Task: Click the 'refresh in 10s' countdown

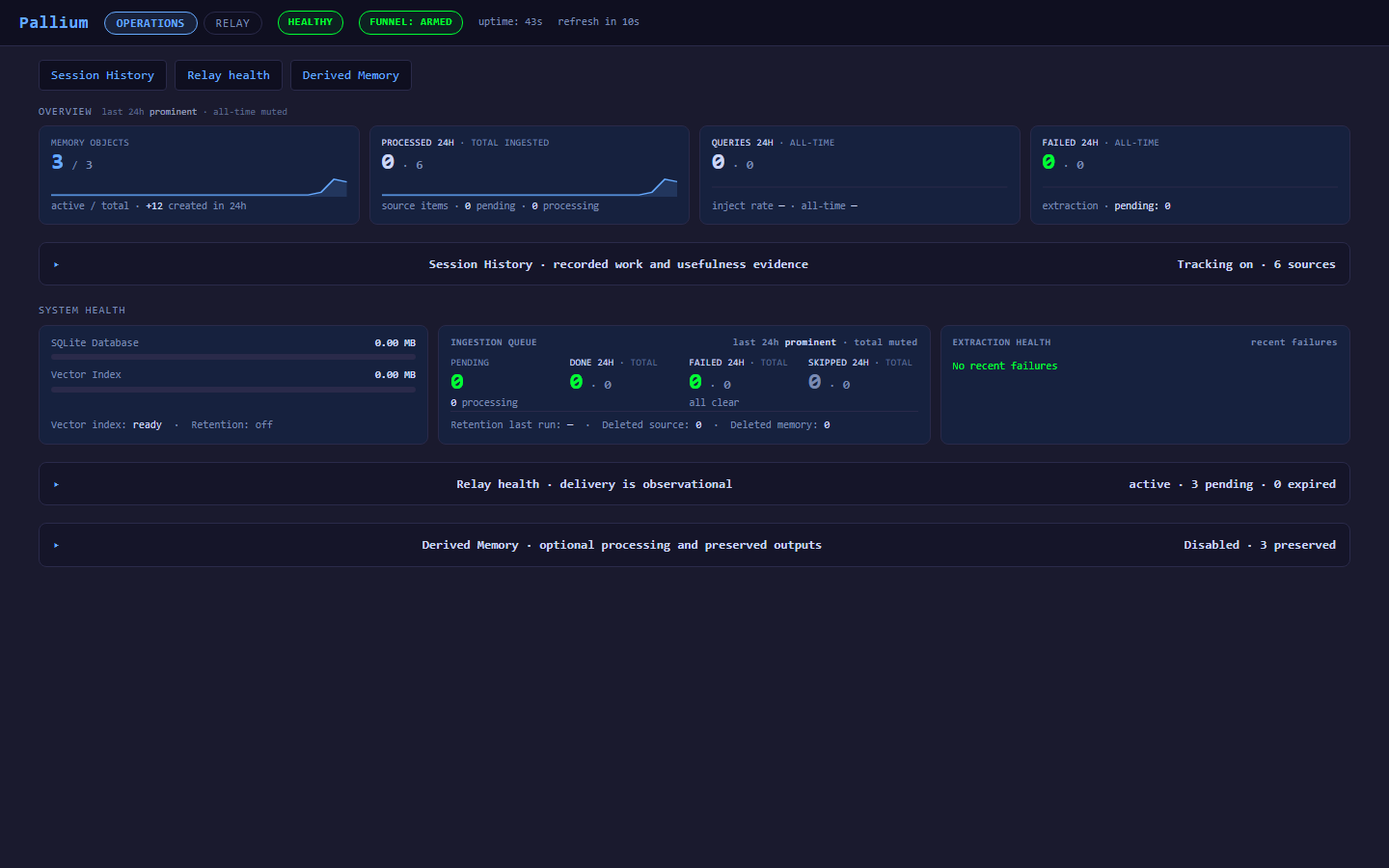Action: point(598,21)
